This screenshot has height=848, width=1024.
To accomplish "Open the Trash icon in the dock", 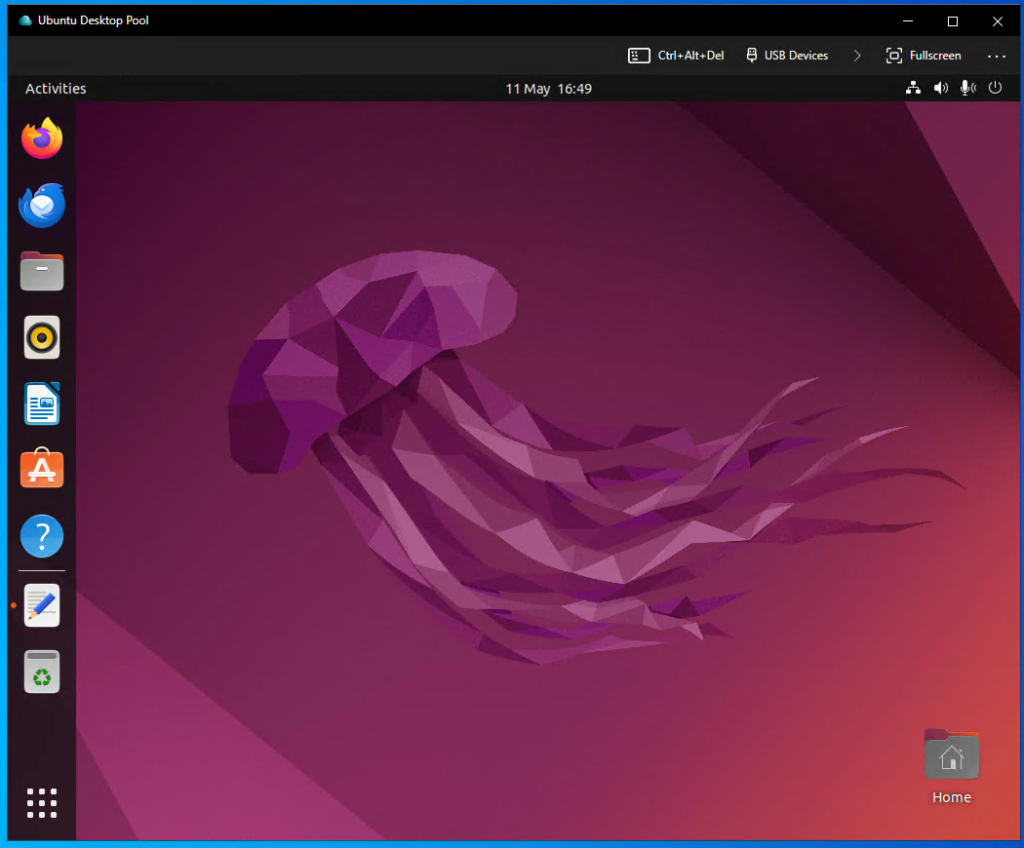I will pyautogui.click(x=42, y=672).
